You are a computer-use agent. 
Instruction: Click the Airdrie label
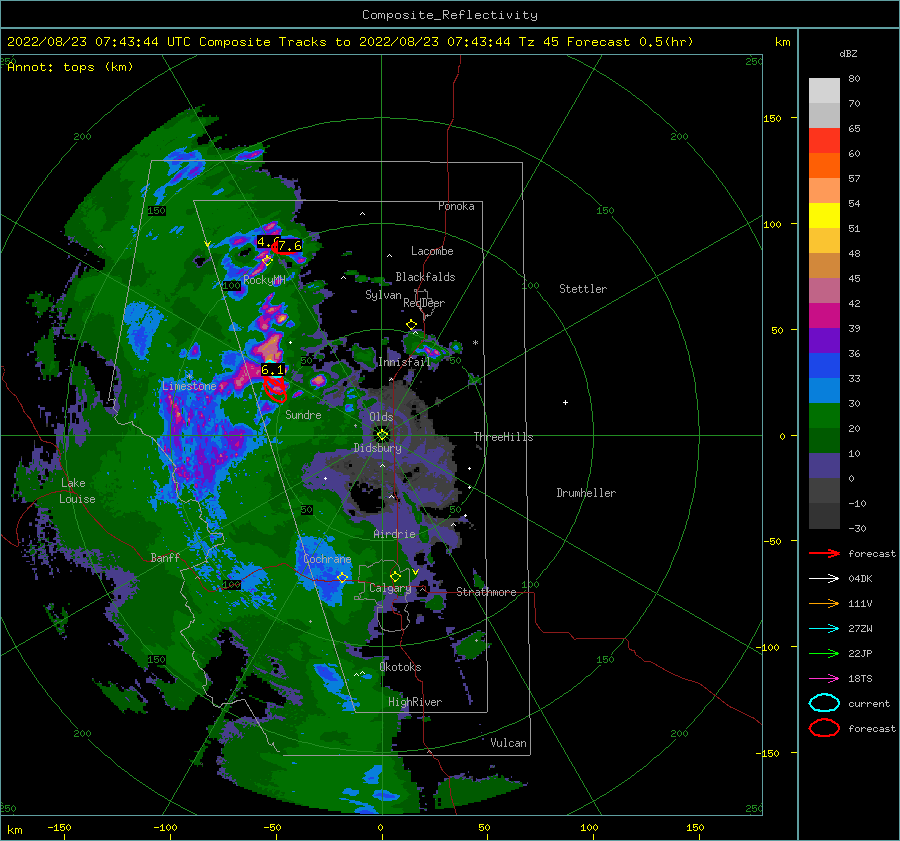coord(394,534)
